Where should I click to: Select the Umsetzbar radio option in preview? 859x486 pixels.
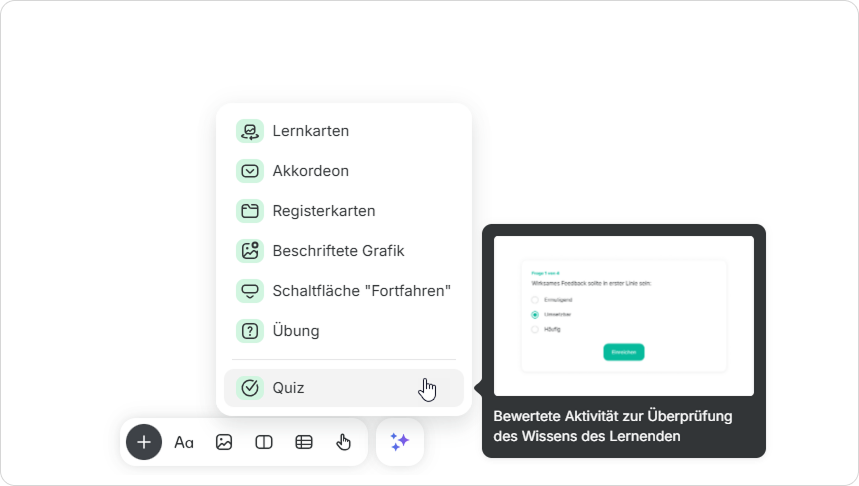535,315
